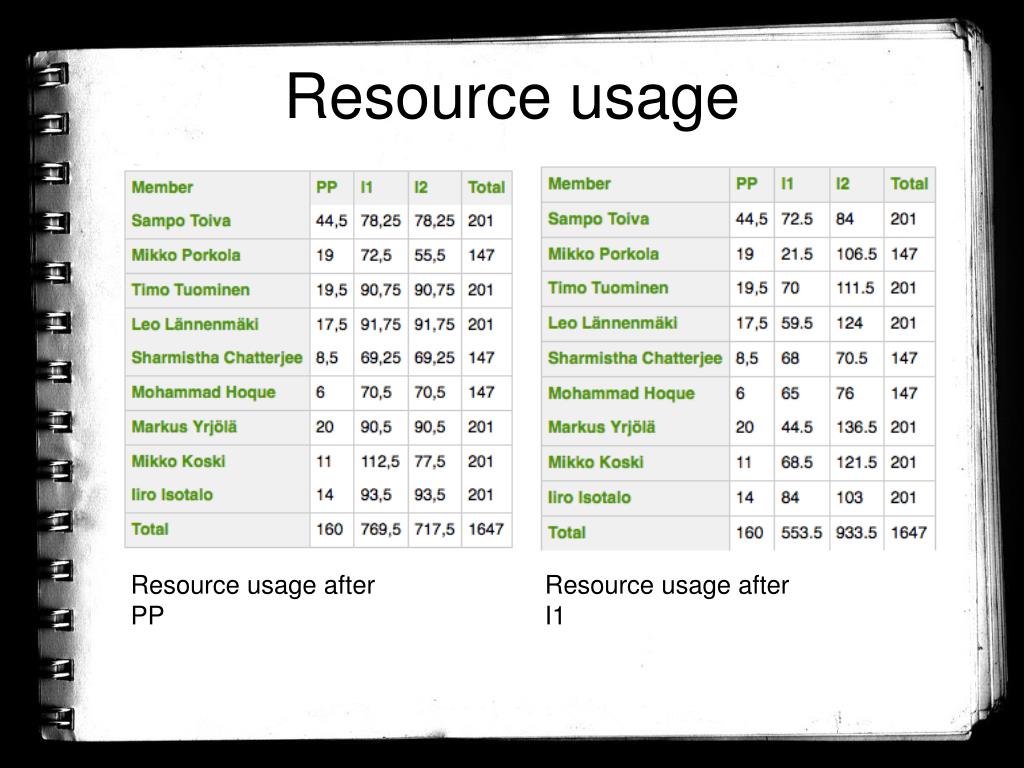Click the "76" value in Mohammad Hoque's row
The width and height of the screenshot is (1024, 768).
coord(844,394)
